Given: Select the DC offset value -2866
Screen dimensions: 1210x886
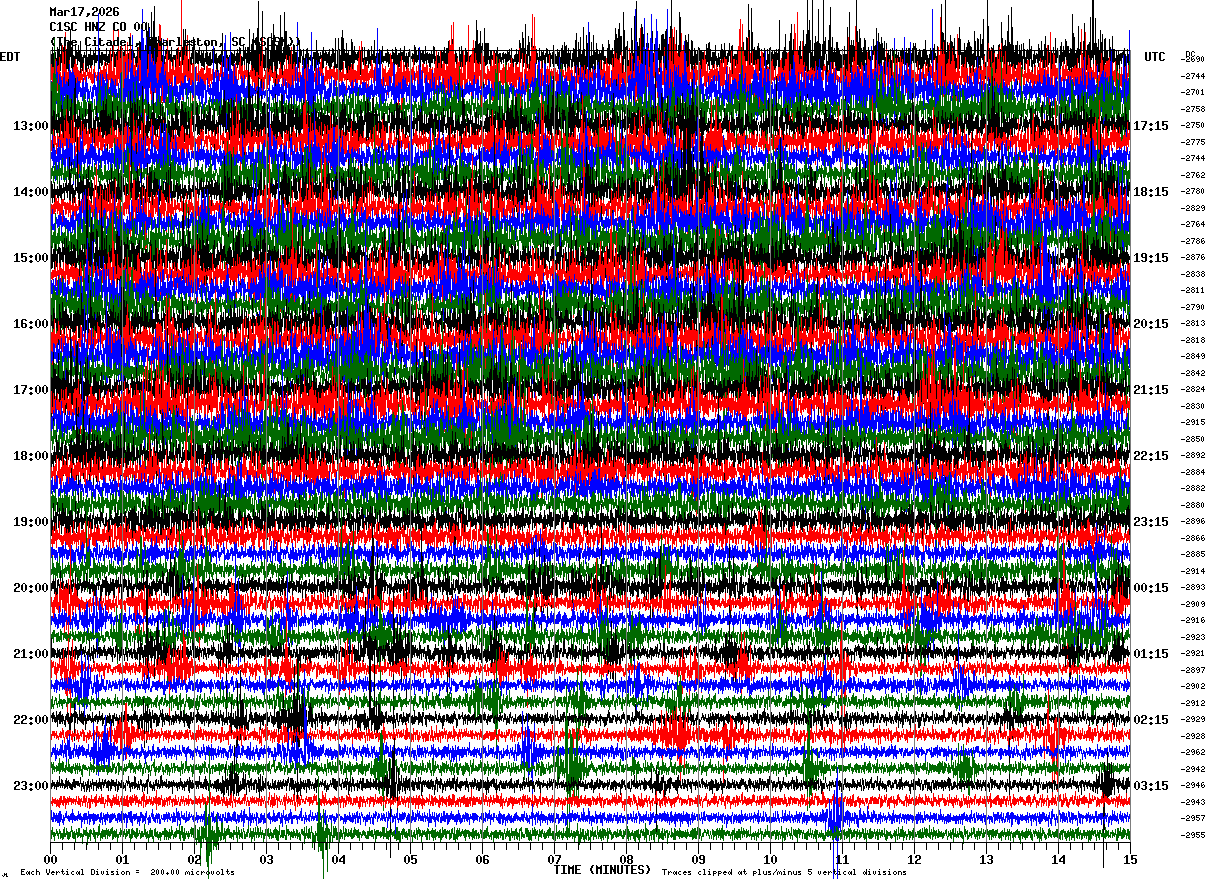Looking at the screenshot, I should coord(1194,539).
